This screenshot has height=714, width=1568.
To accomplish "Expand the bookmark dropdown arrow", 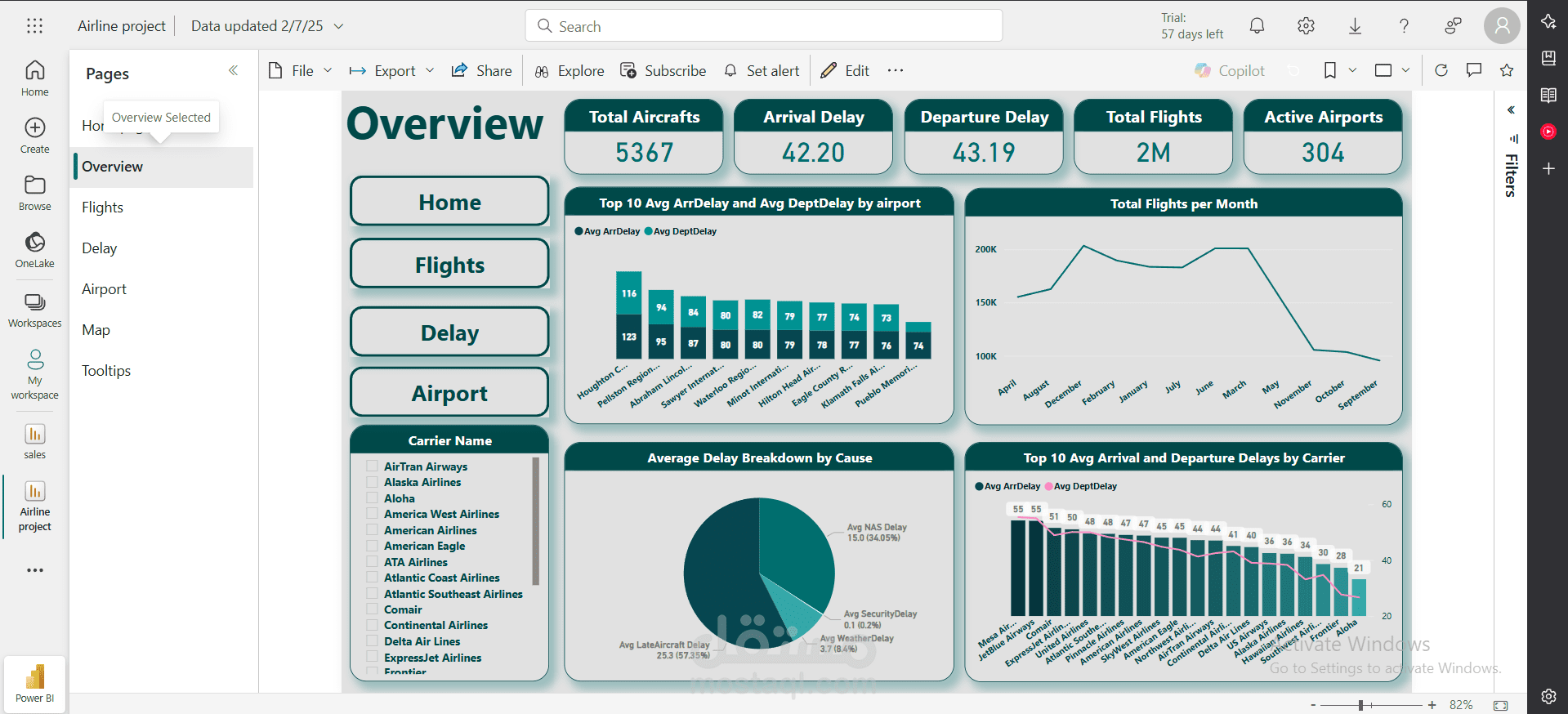I will pos(1352,70).
